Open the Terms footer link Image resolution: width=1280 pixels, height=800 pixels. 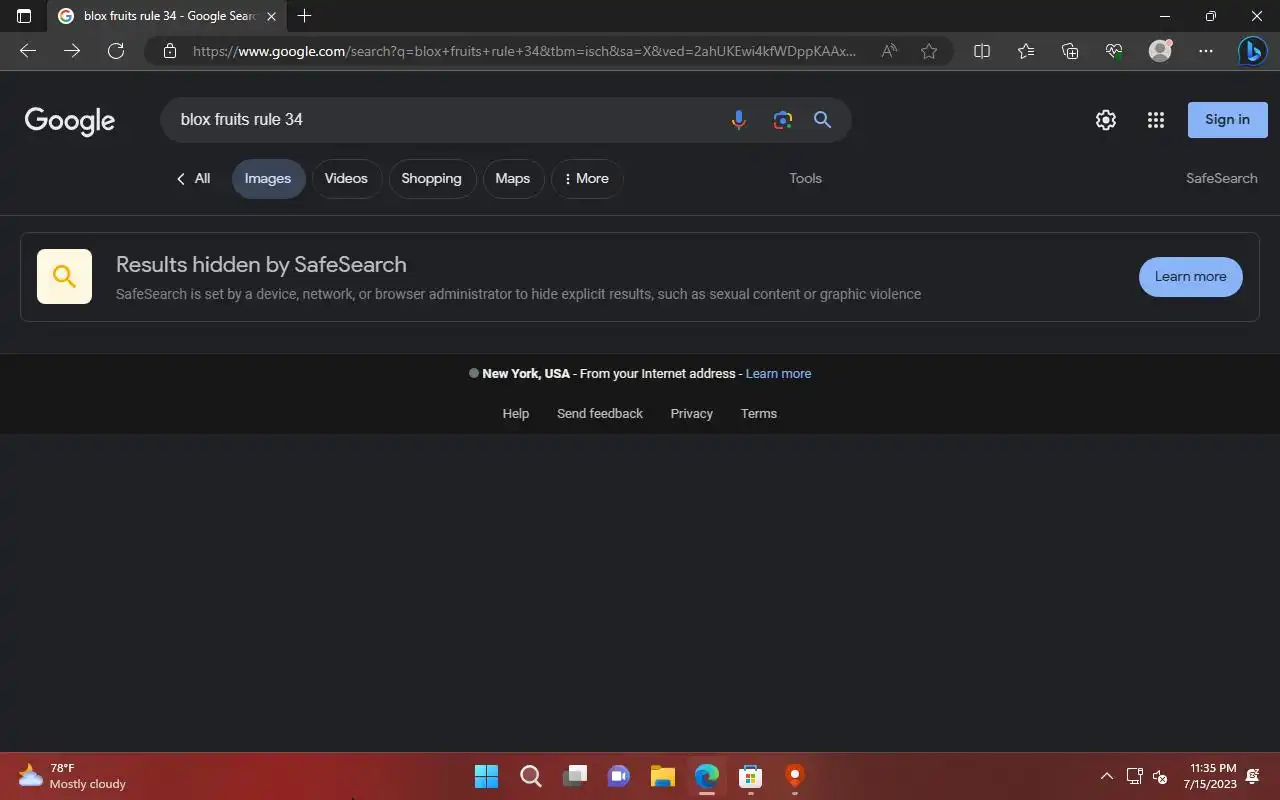point(759,414)
